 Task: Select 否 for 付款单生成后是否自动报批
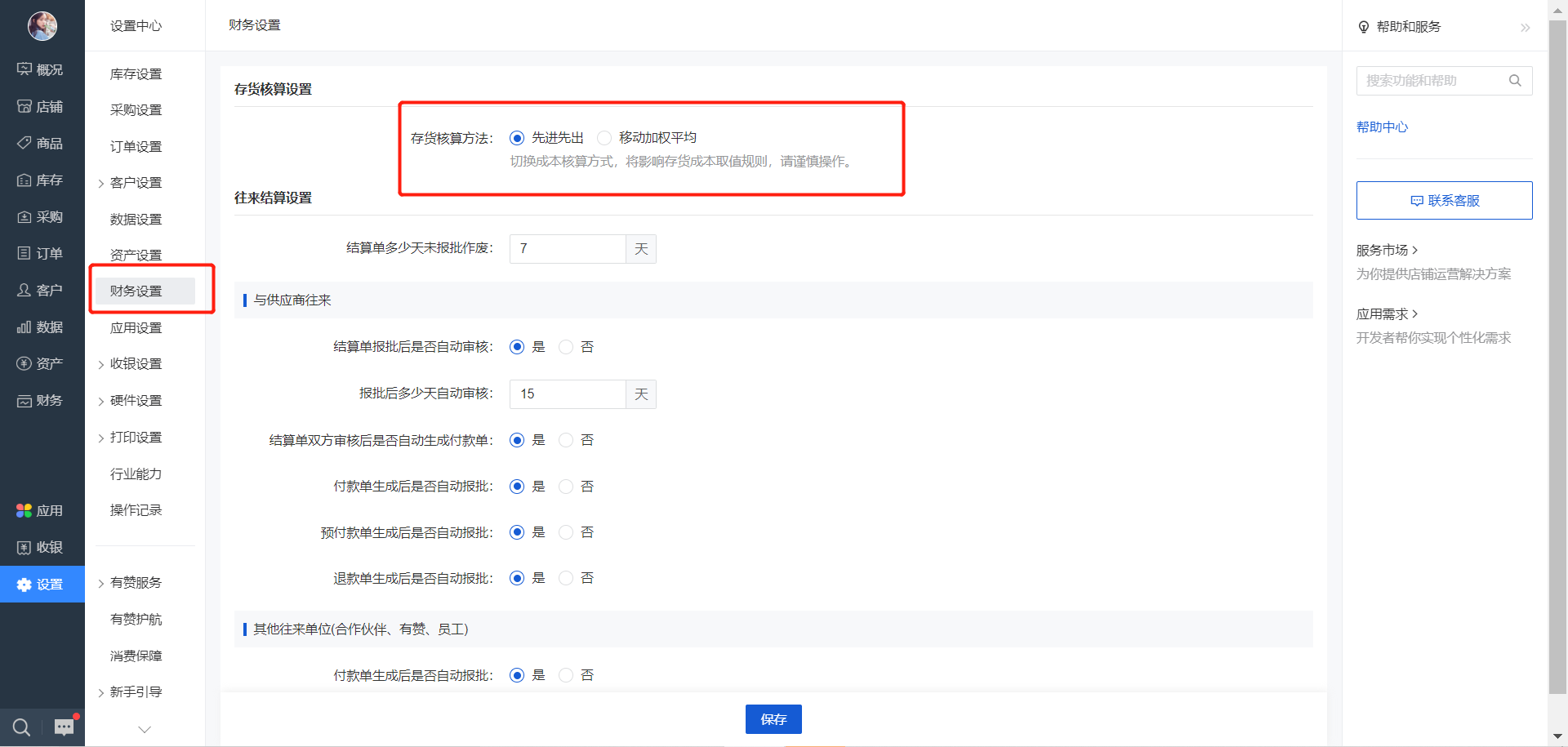point(566,486)
